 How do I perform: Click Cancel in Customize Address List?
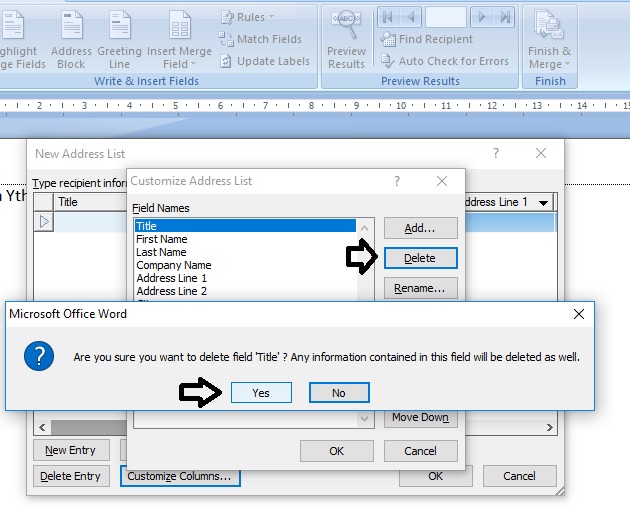(421, 451)
